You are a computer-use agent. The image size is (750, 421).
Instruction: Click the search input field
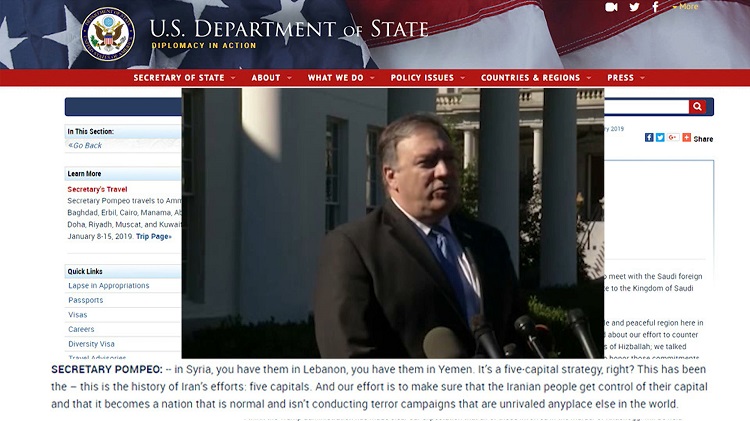646,107
